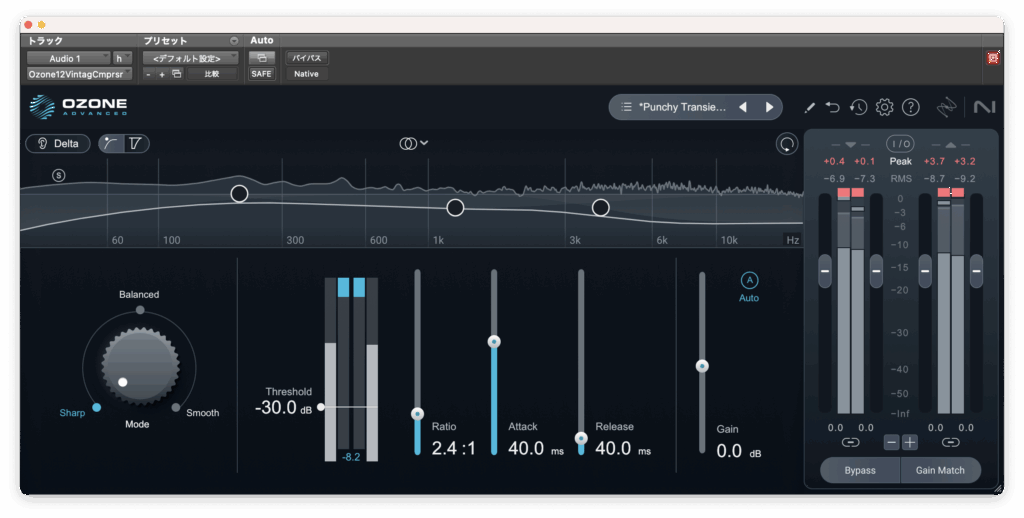Open the help question mark icon
Image resolution: width=1024 pixels, height=518 pixels.
[910, 107]
